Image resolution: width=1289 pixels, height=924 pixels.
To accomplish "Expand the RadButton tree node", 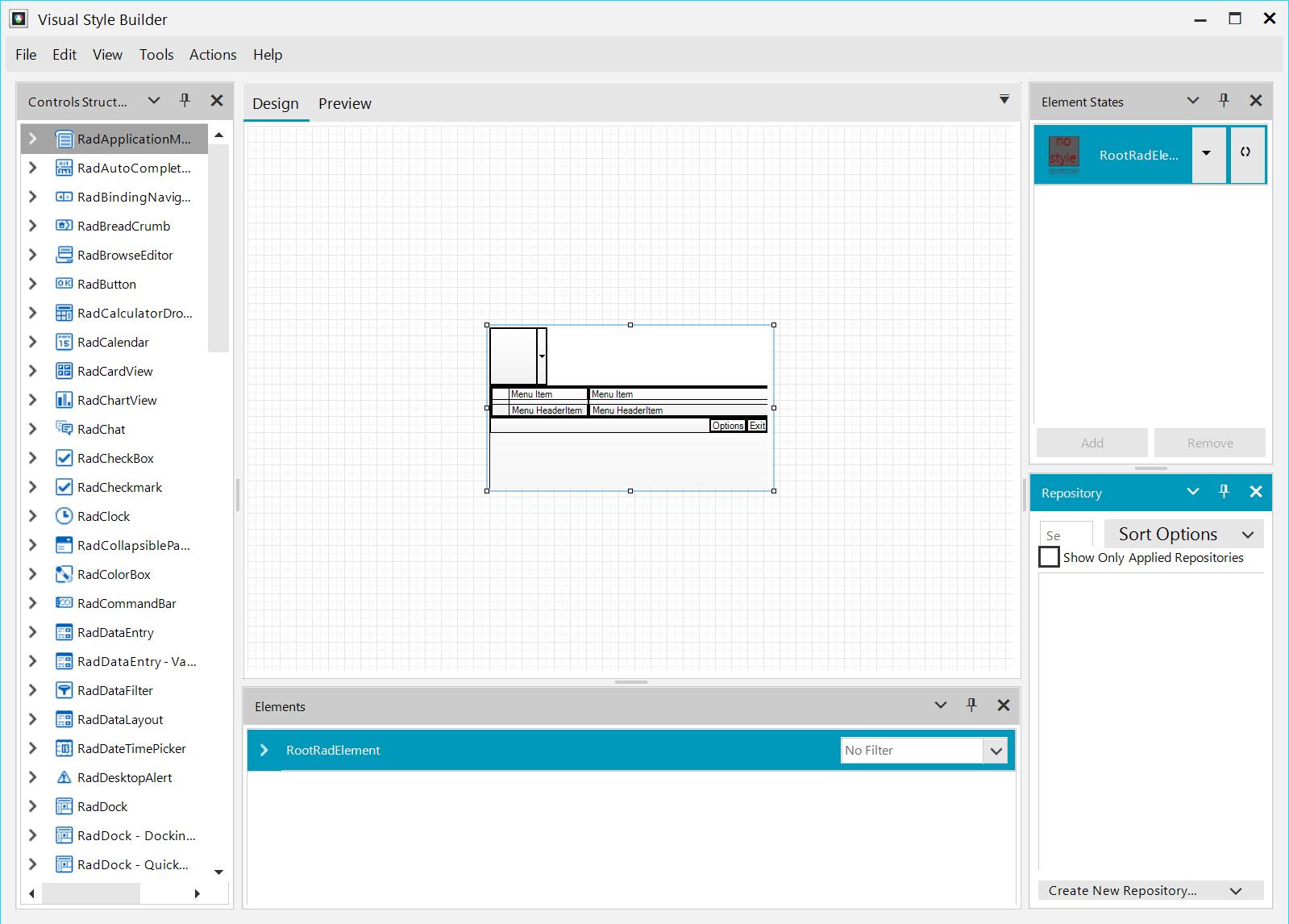I will click(33, 284).
